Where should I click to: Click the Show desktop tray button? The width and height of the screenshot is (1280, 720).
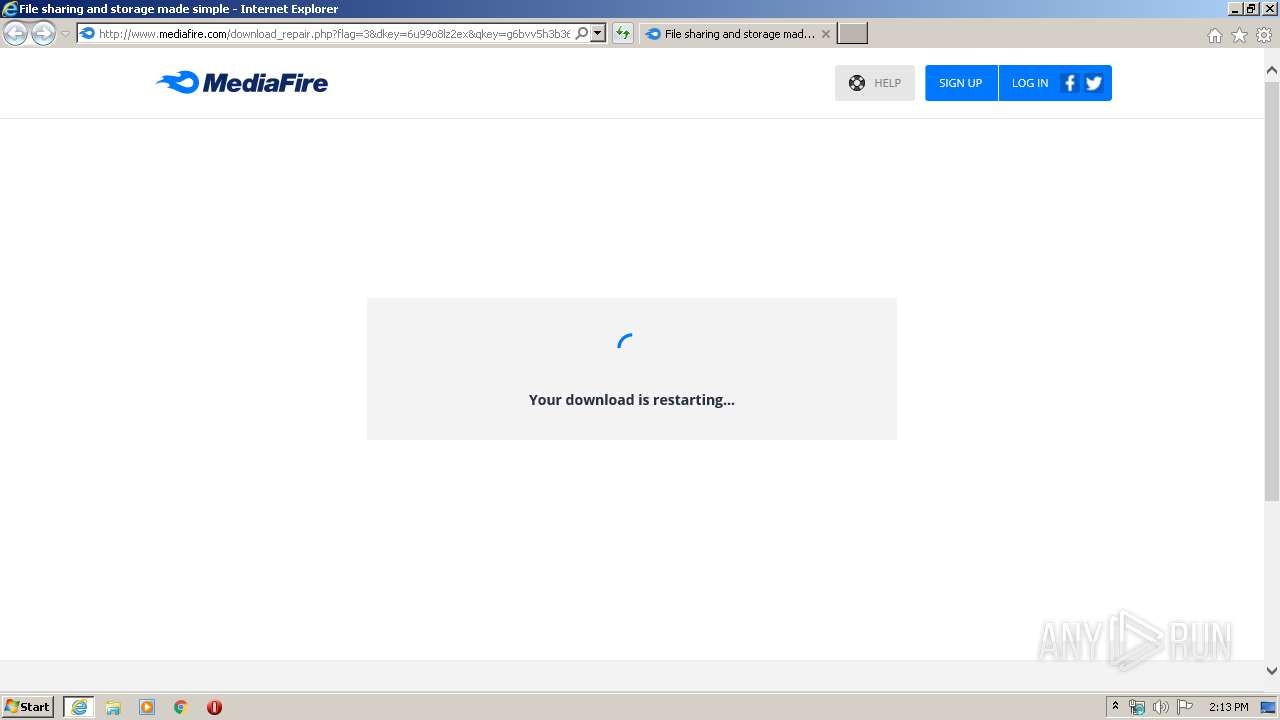tap(1268, 707)
